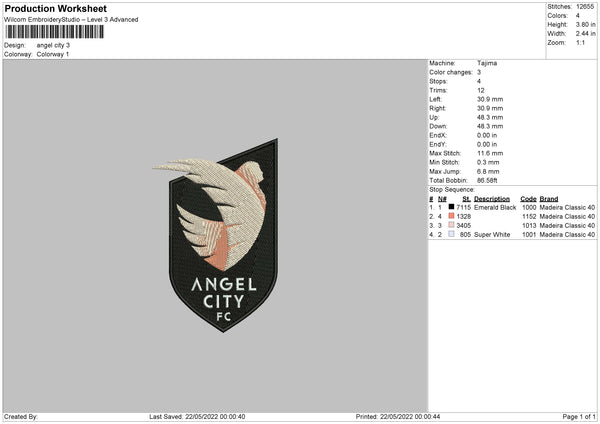
Task: Click the 'Wilcom EmbroideryStudio – Level 3 Advanced' text
Action: click(x=71, y=20)
